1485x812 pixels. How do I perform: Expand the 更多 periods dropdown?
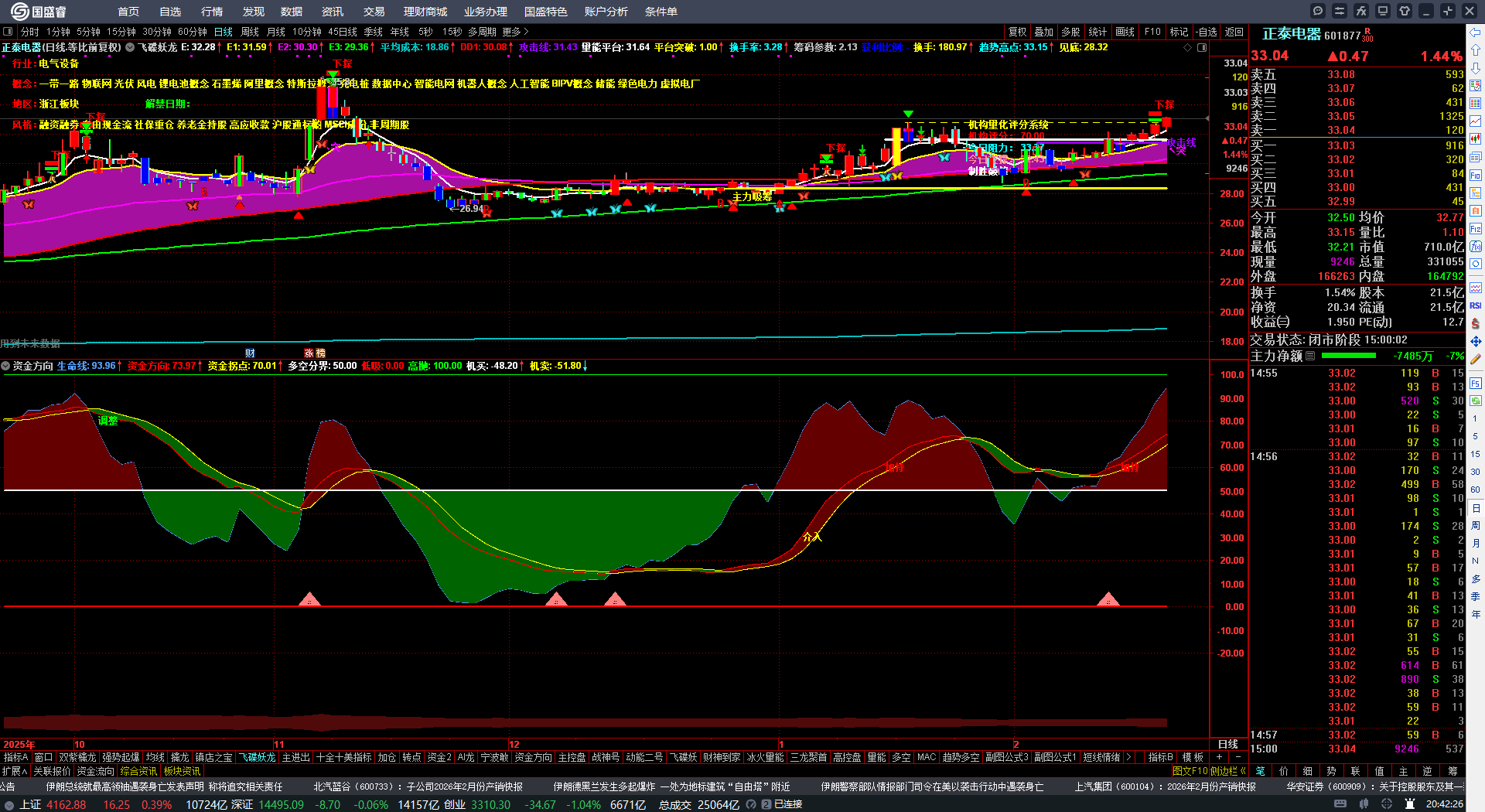click(515, 32)
